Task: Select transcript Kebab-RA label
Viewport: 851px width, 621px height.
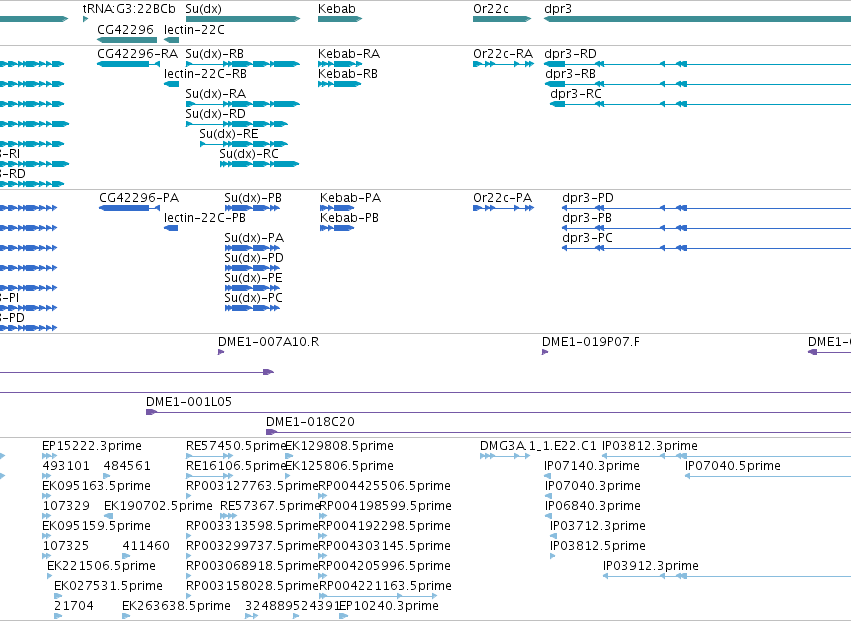Action: 349,54
